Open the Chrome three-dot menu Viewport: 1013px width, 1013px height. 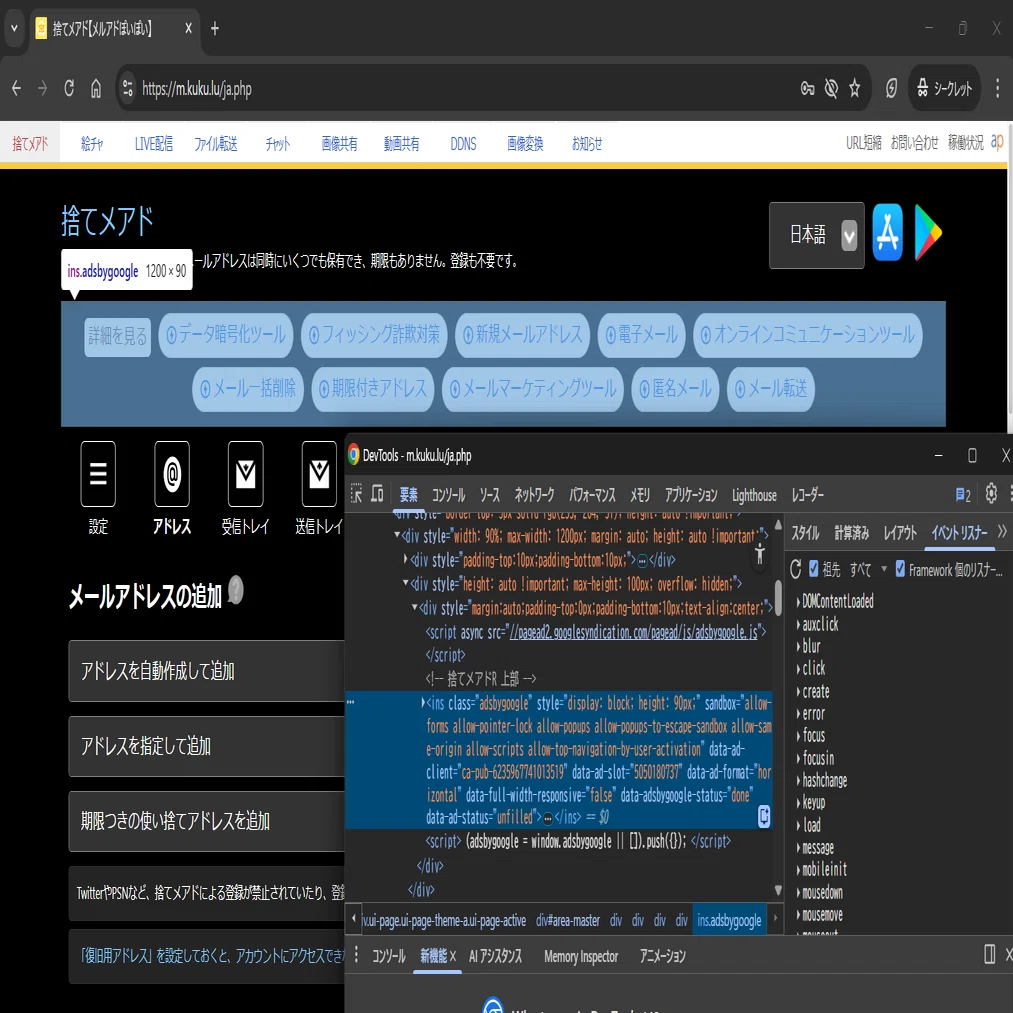point(999,89)
